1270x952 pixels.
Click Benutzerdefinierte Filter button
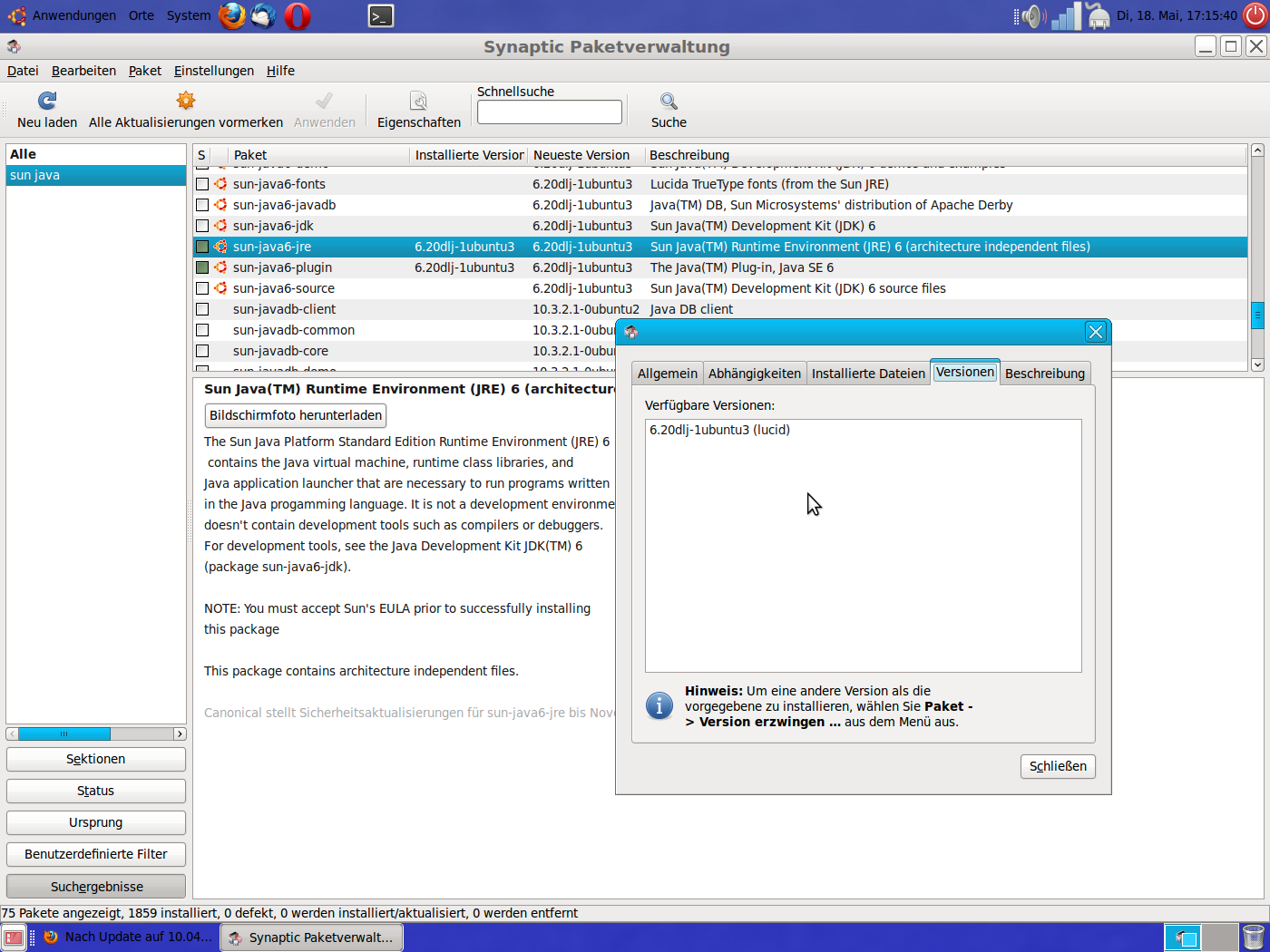[x=96, y=854]
